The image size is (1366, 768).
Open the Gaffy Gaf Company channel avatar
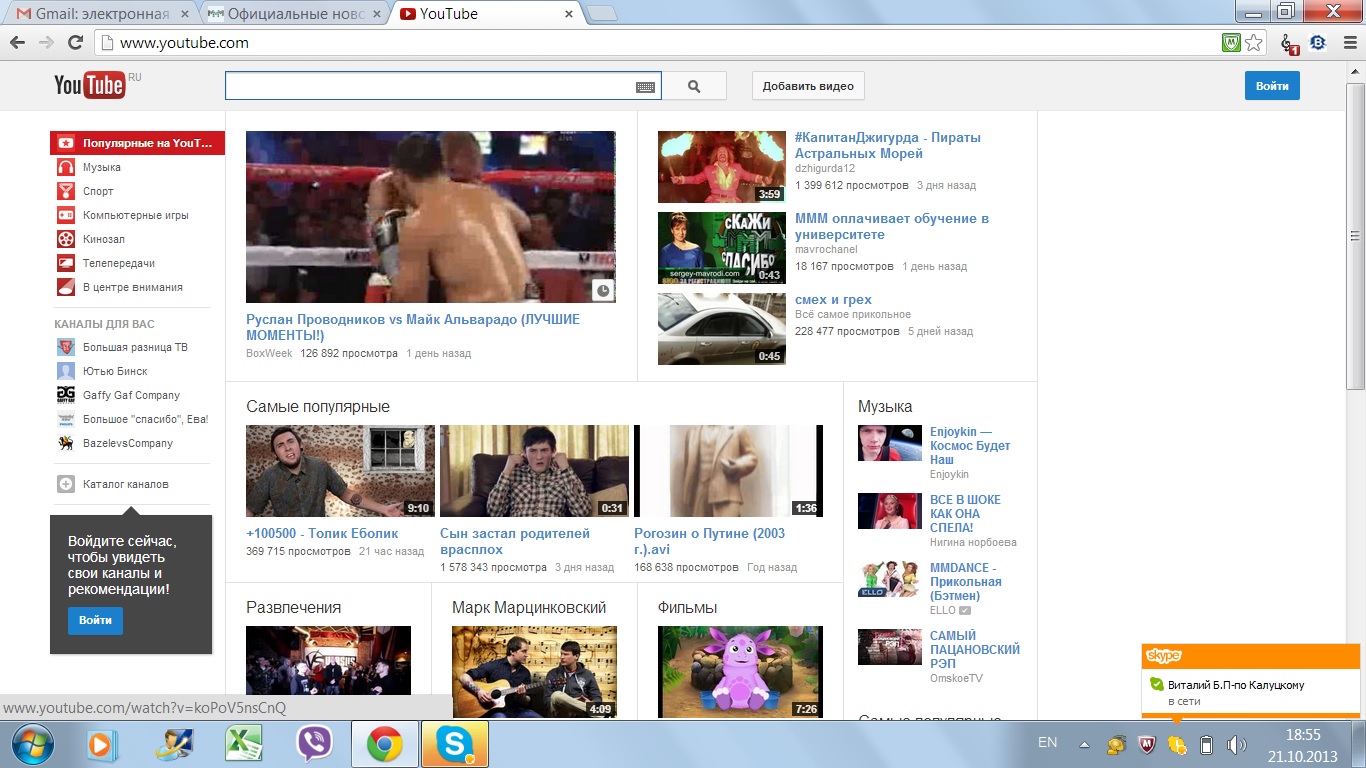[65, 395]
